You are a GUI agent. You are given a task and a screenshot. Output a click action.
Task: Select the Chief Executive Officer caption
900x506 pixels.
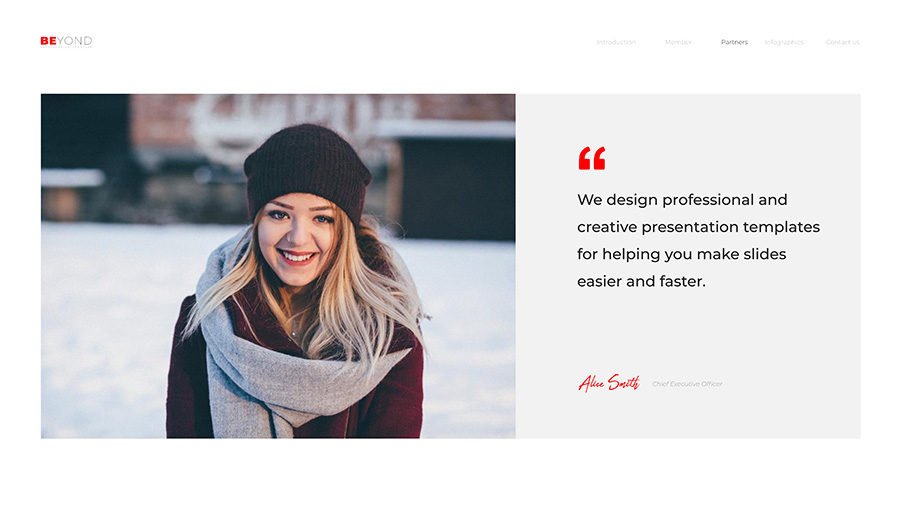687,384
